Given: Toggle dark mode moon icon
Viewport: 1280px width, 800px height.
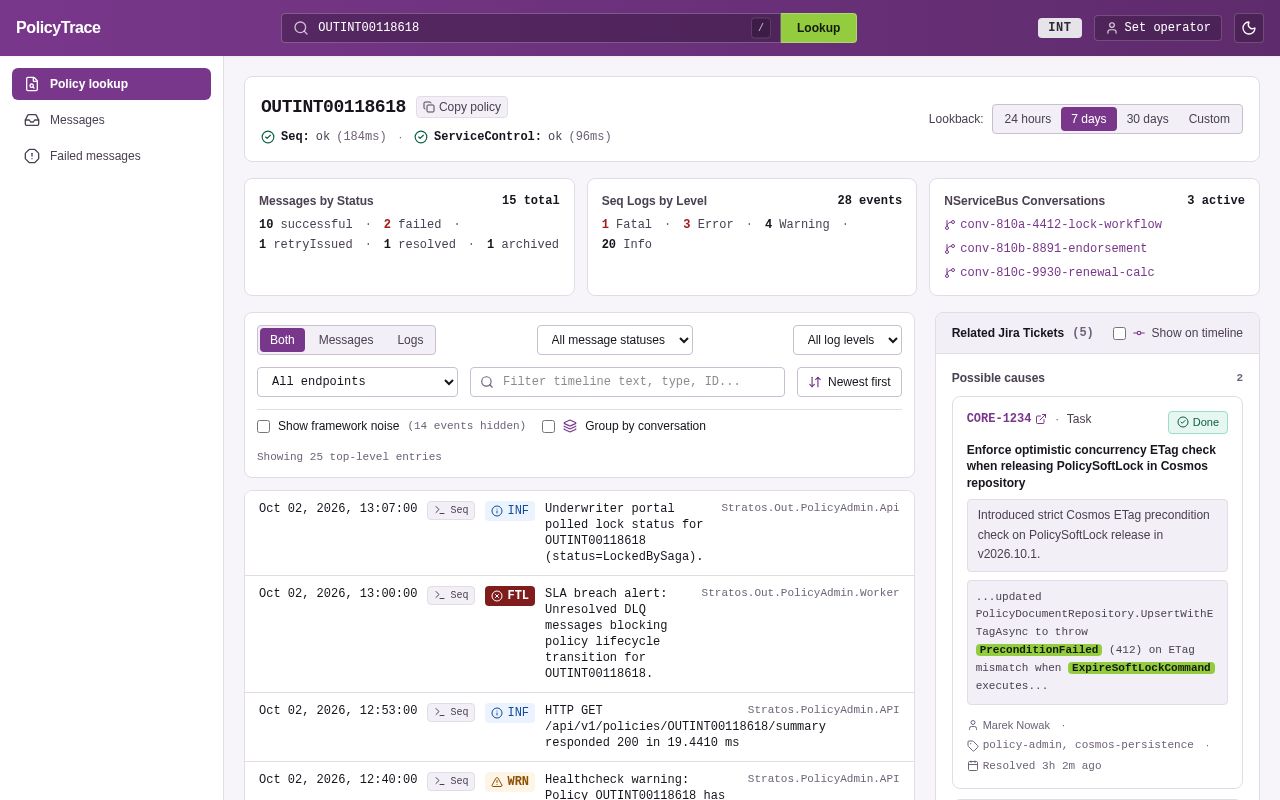Looking at the screenshot, I should (x=1249, y=28).
